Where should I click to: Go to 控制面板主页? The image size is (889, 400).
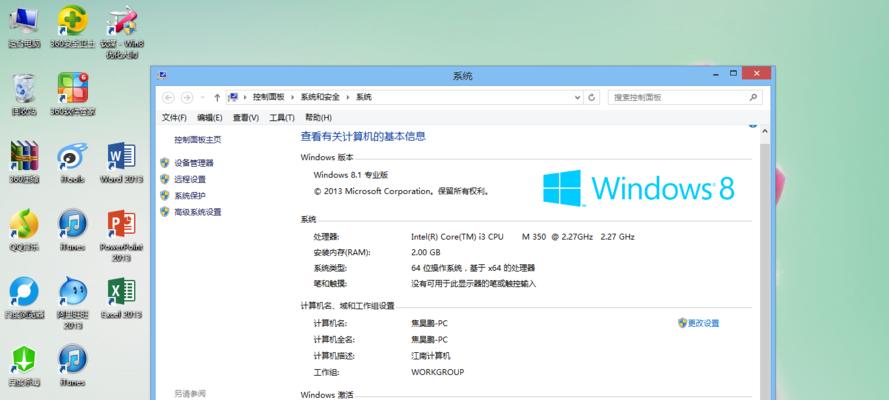[x=197, y=140]
